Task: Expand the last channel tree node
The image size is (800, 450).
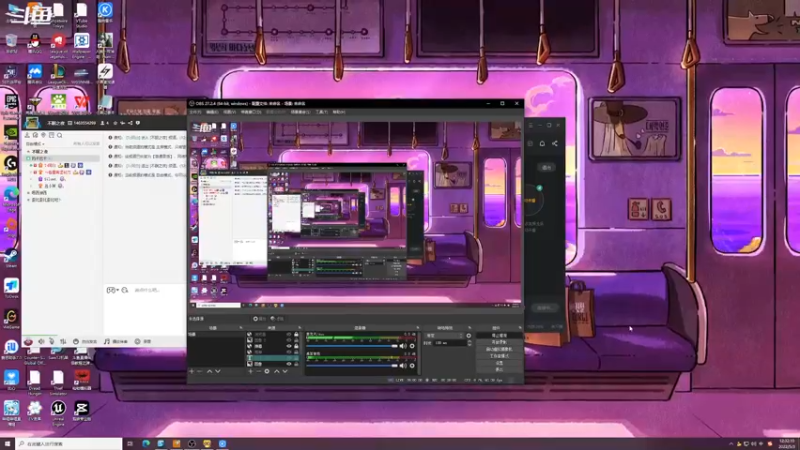Action: click(x=29, y=200)
